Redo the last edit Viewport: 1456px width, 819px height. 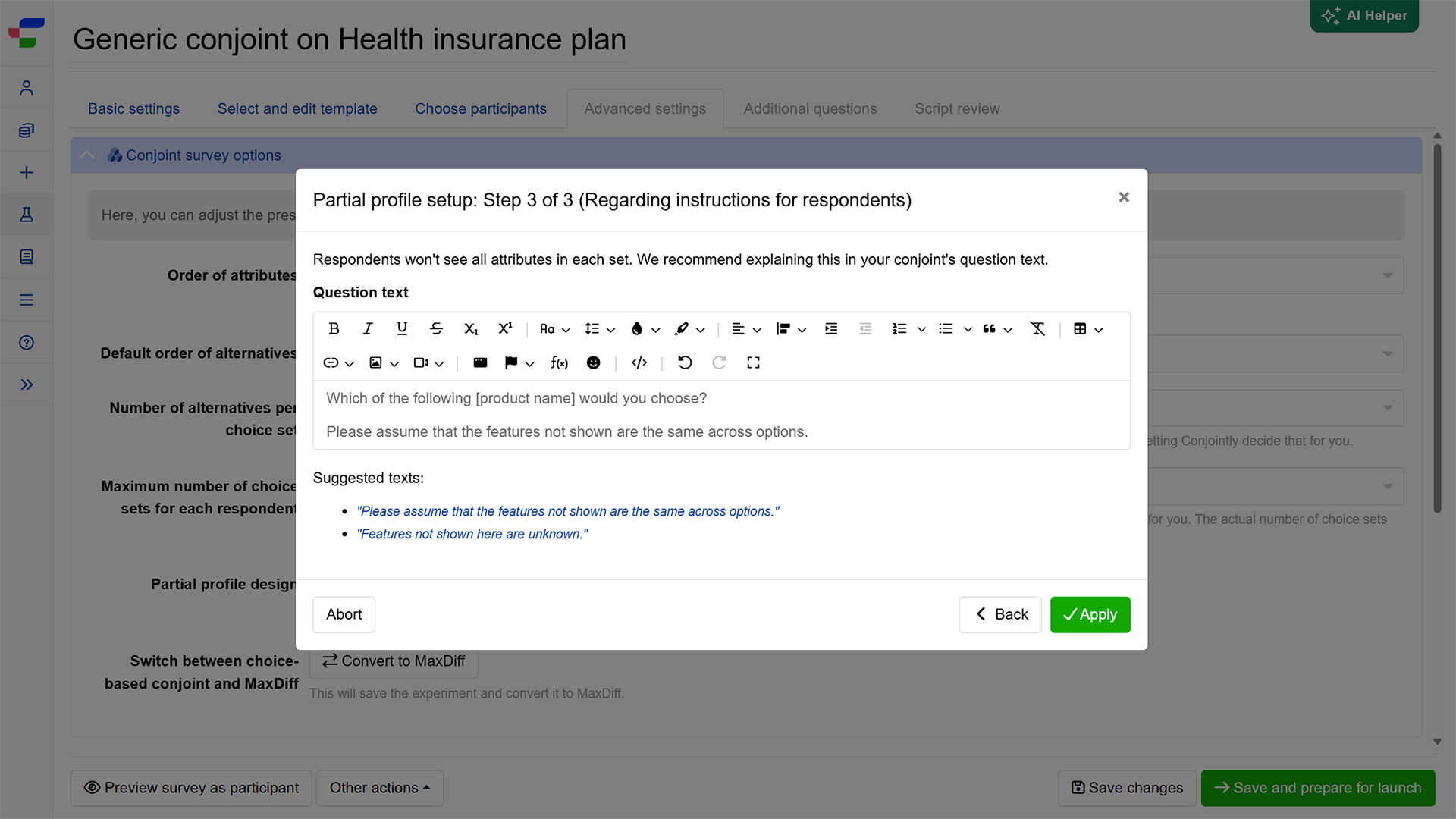tap(719, 362)
